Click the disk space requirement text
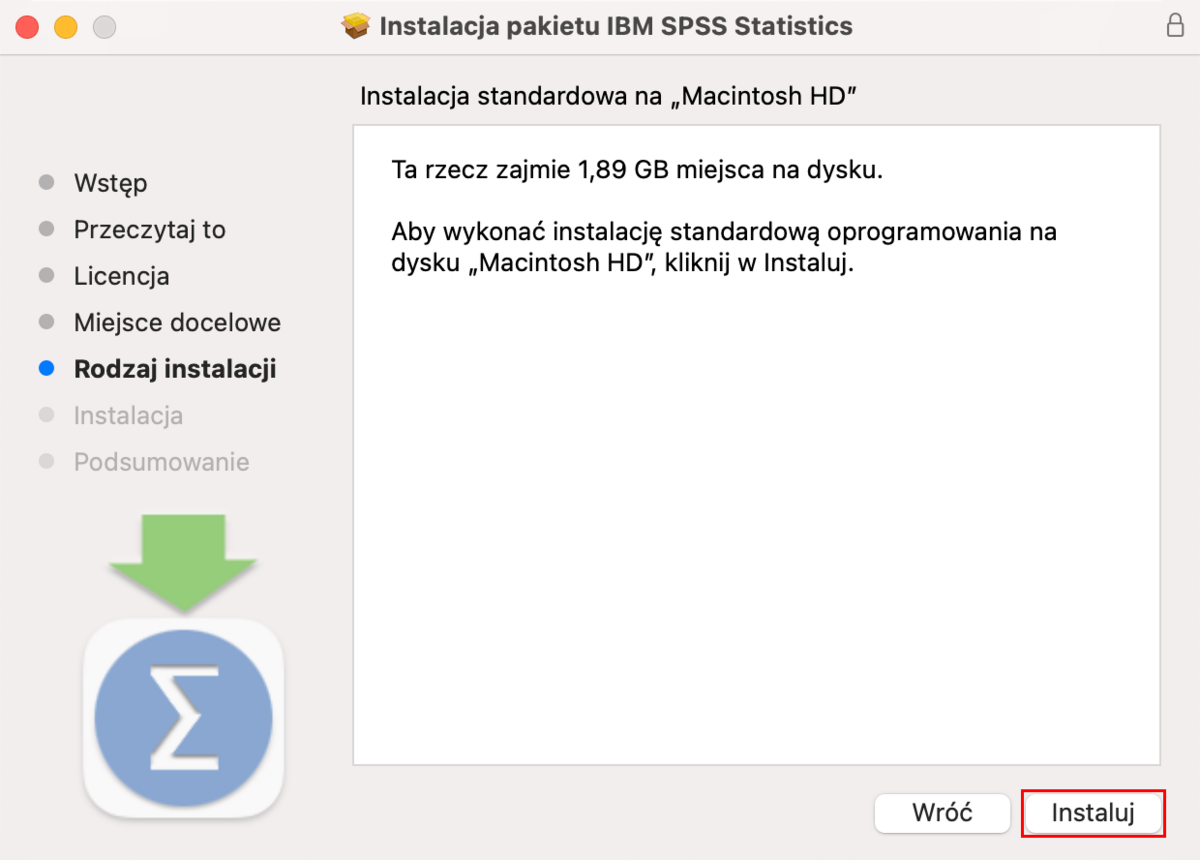Viewport: 1200px width, 860px height. (x=637, y=170)
